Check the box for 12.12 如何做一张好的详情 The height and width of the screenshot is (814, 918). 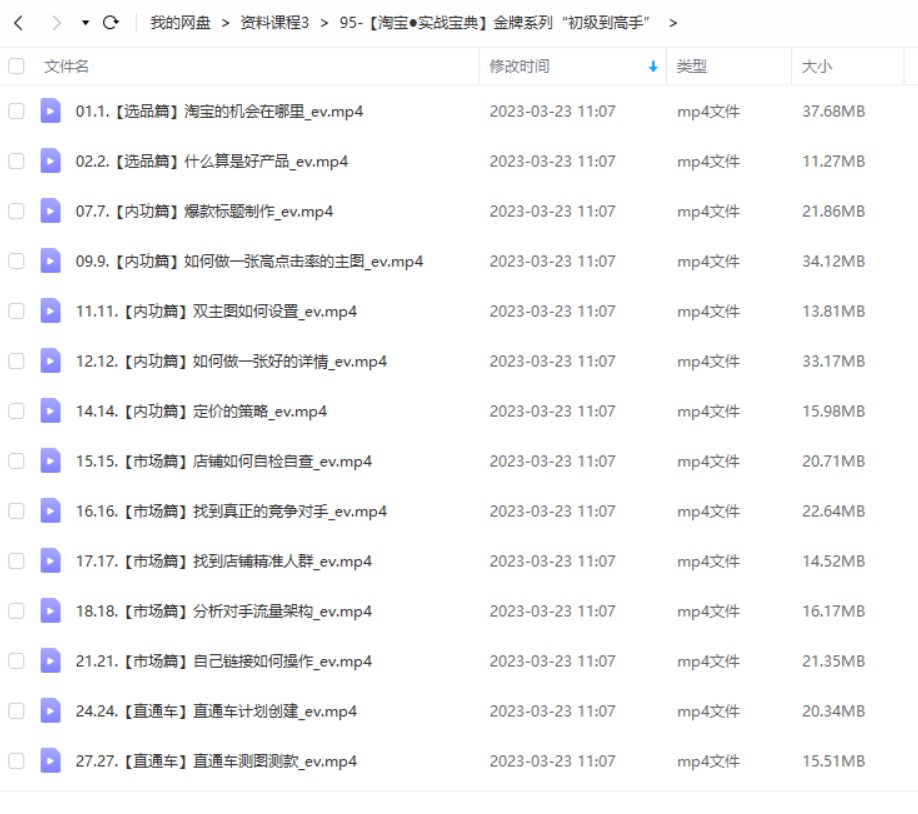pyautogui.click(x=16, y=361)
